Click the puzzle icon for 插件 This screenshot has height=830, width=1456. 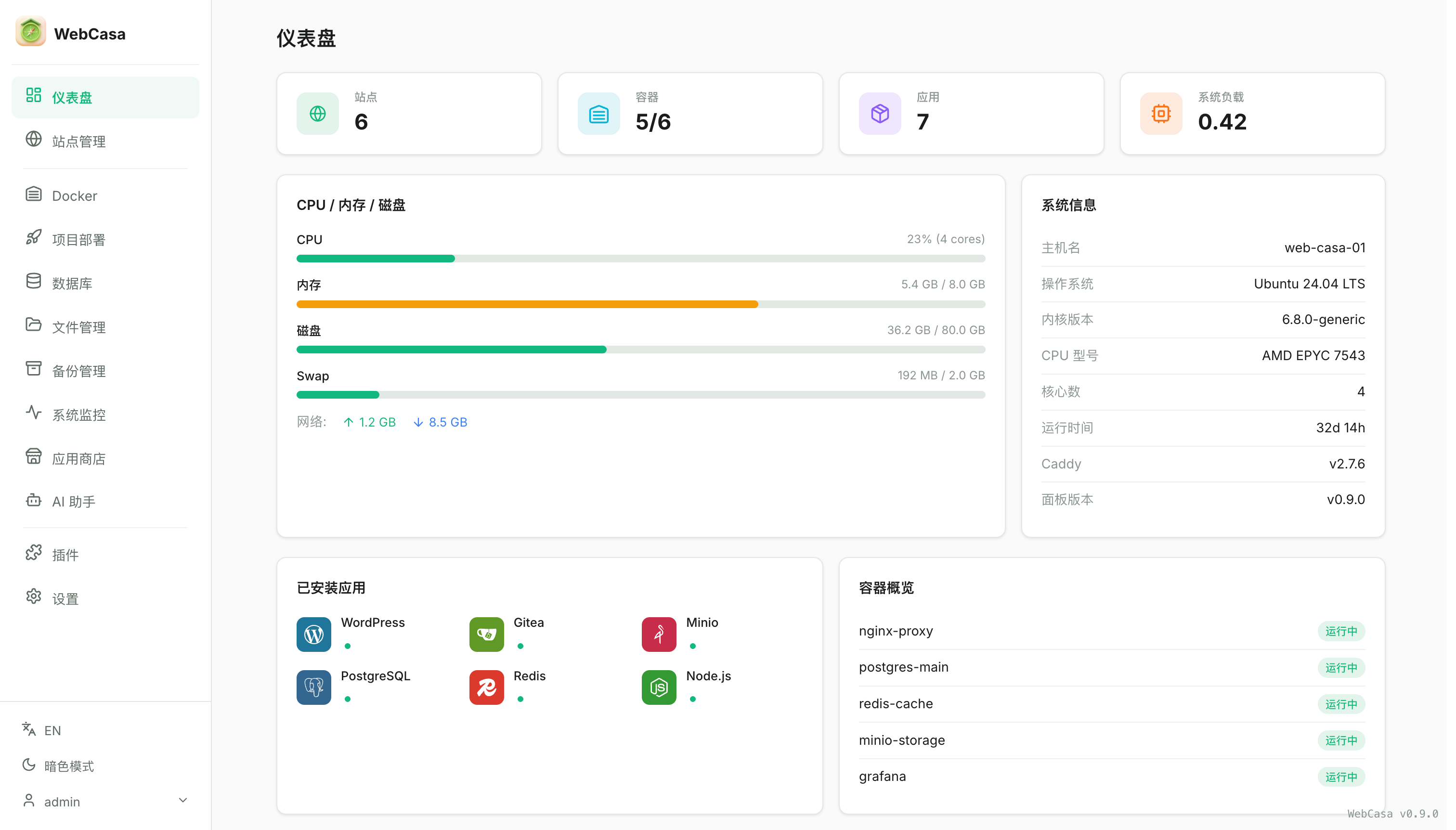(x=34, y=553)
